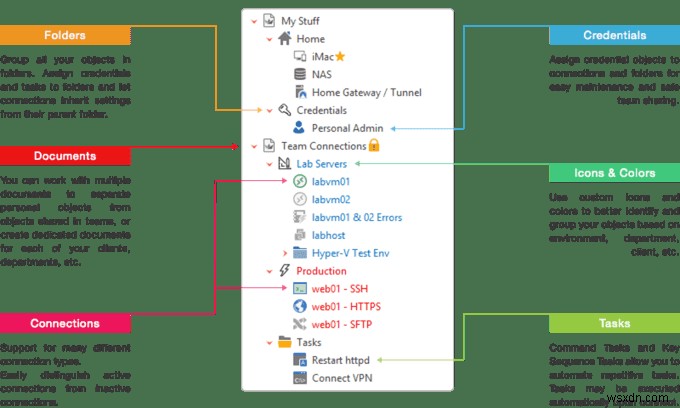This screenshot has height=408, width=680.
Task: Select the Credentials folder label
Action: (321, 110)
